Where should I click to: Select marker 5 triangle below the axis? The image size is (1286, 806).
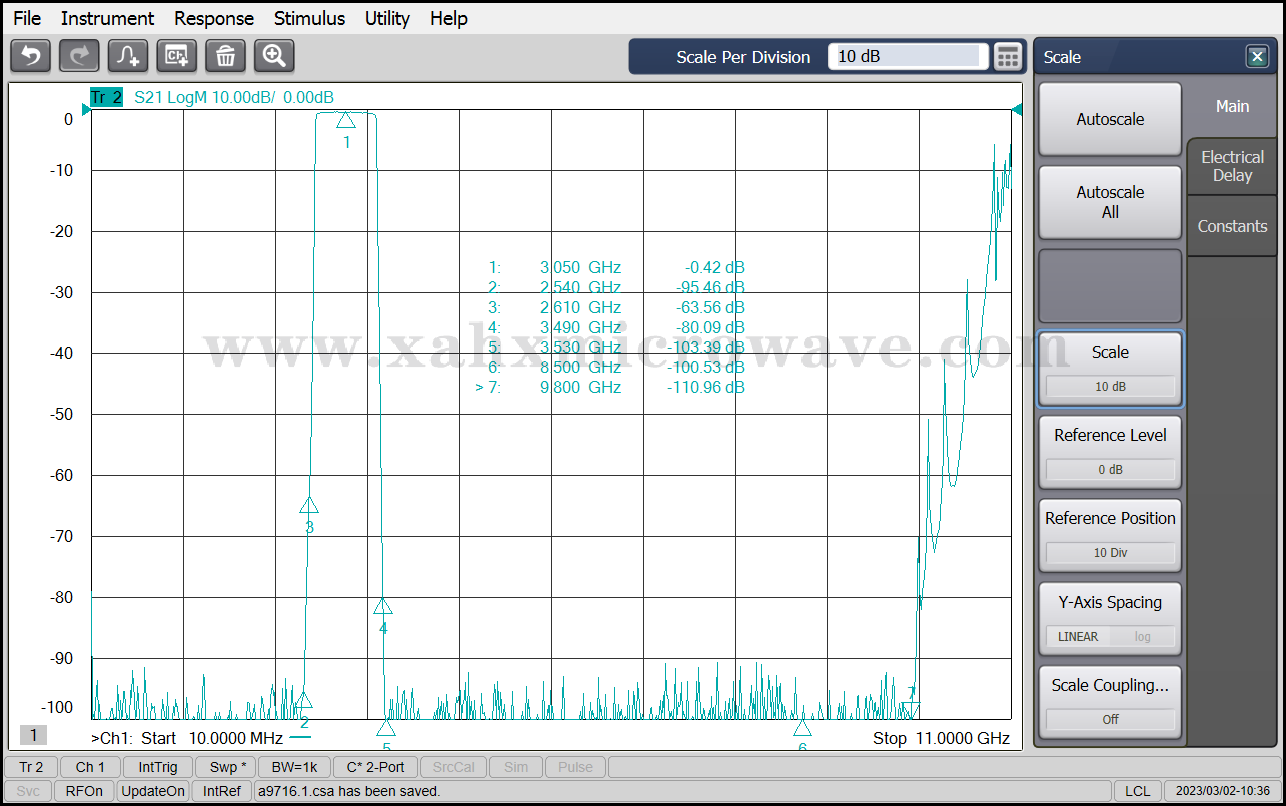tap(386, 727)
